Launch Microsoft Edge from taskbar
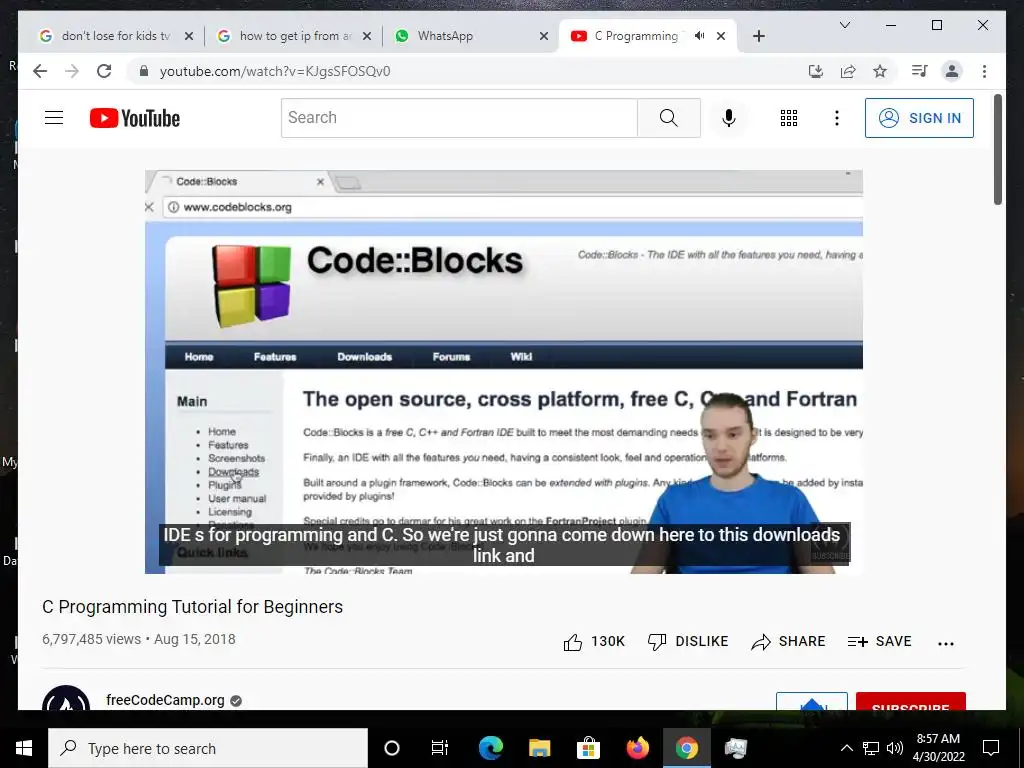The height and width of the screenshot is (768, 1024). tap(490, 748)
